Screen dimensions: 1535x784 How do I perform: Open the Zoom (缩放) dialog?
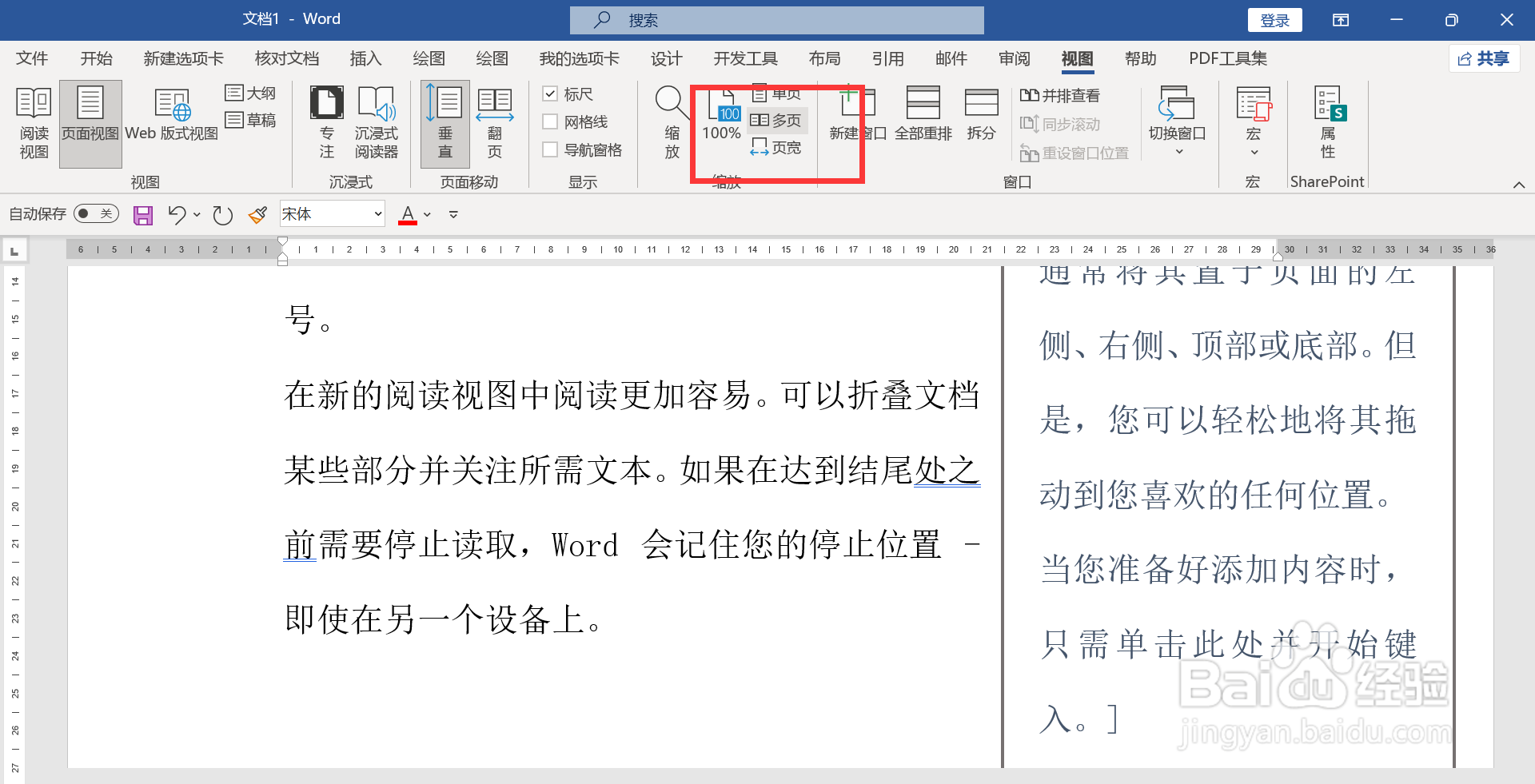pyautogui.click(x=672, y=124)
